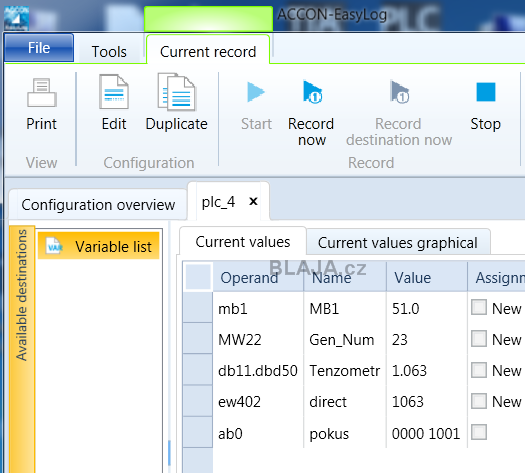
Task: Click the MW22 operand cell
Action: [x=258, y=339]
